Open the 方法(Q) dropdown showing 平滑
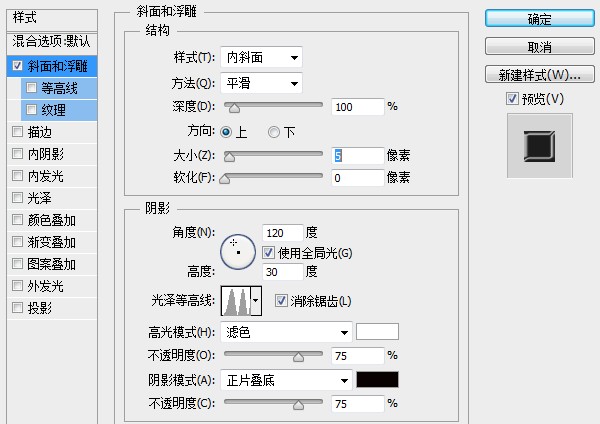The height and width of the screenshot is (424, 600). [x=261, y=83]
